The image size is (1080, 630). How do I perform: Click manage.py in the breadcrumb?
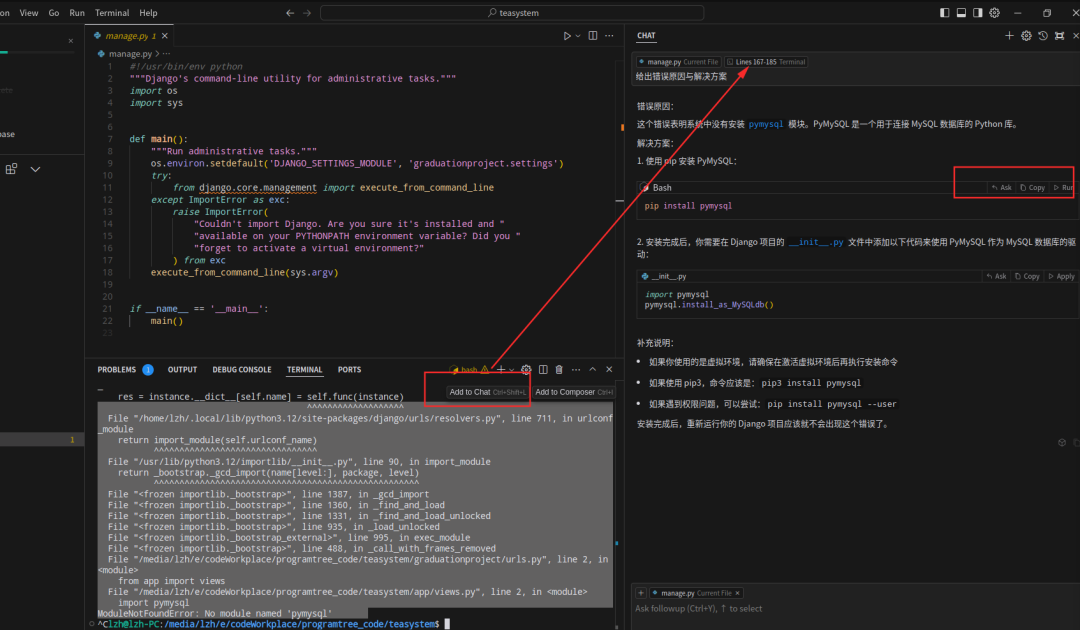point(130,53)
